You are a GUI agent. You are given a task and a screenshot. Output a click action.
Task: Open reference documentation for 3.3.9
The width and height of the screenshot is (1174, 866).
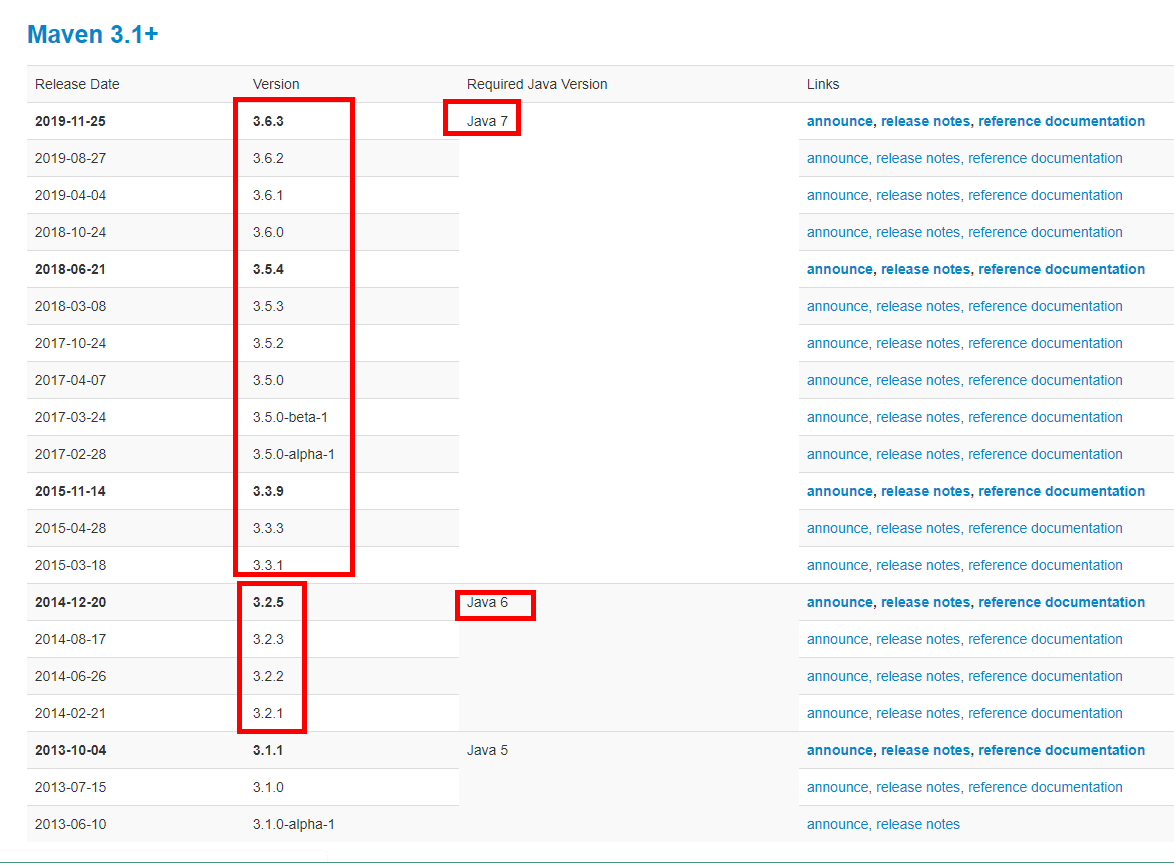coord(1061,492)
